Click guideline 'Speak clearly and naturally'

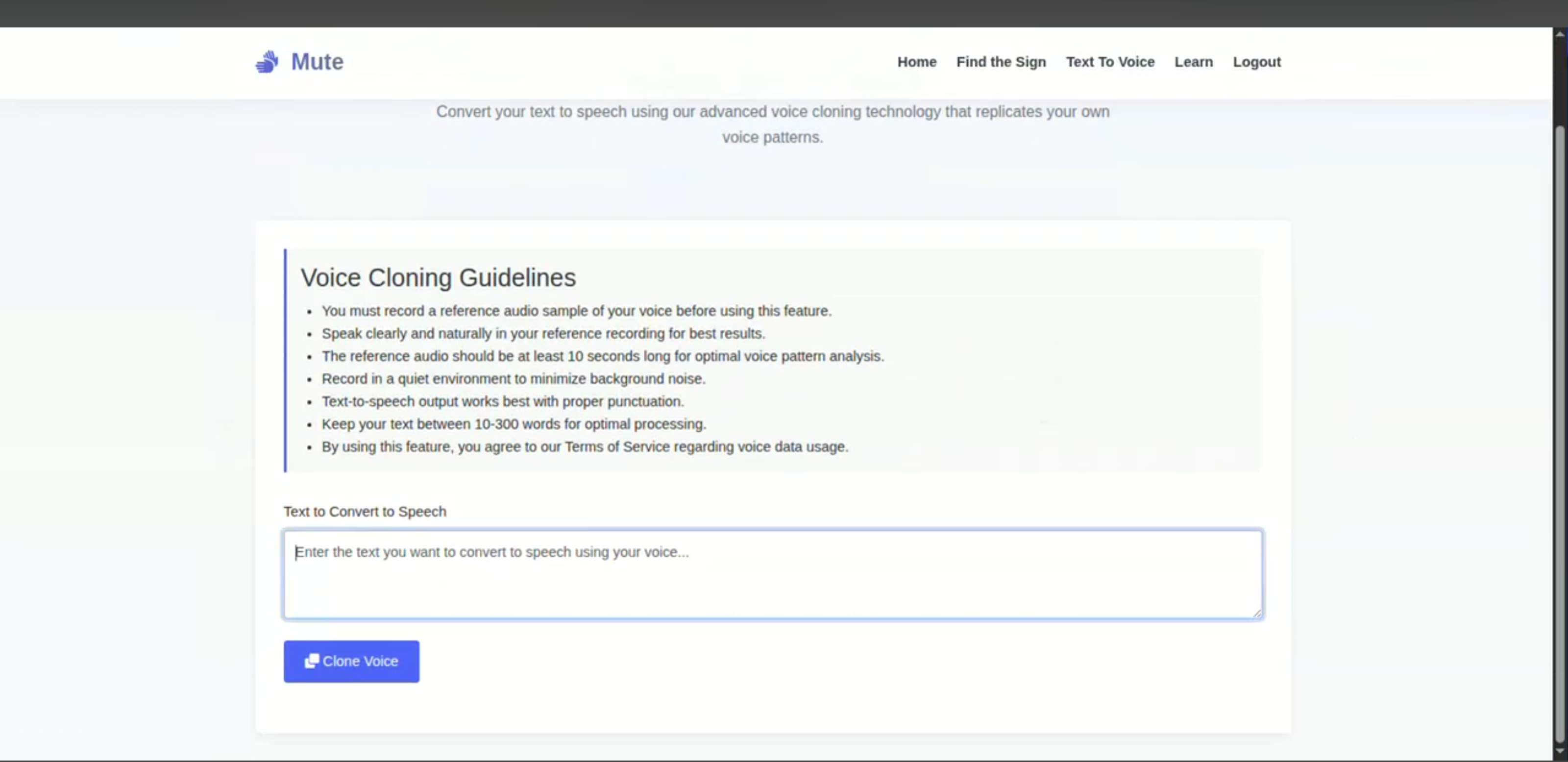coord(543,334)
